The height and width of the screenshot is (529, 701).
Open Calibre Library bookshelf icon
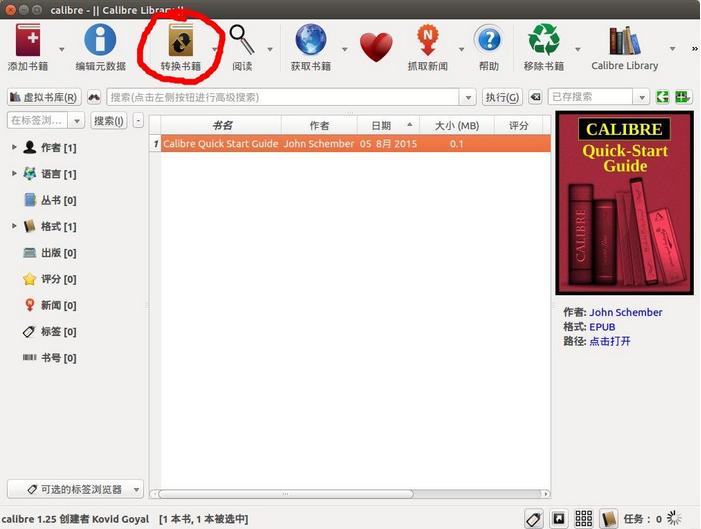[x=625, y=40]
